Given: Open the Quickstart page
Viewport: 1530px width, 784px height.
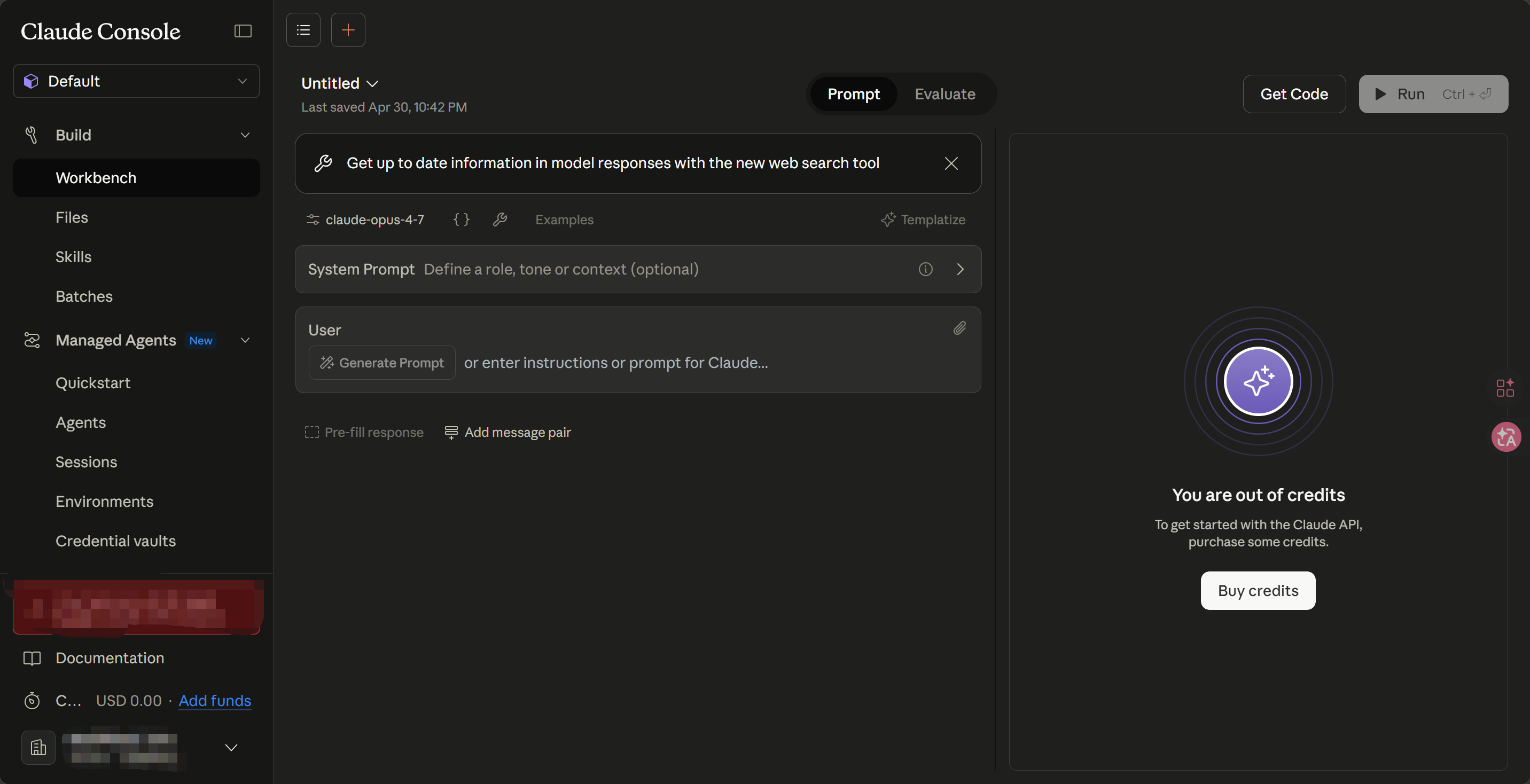Looking at the screenshot, I should pos(93,383).
